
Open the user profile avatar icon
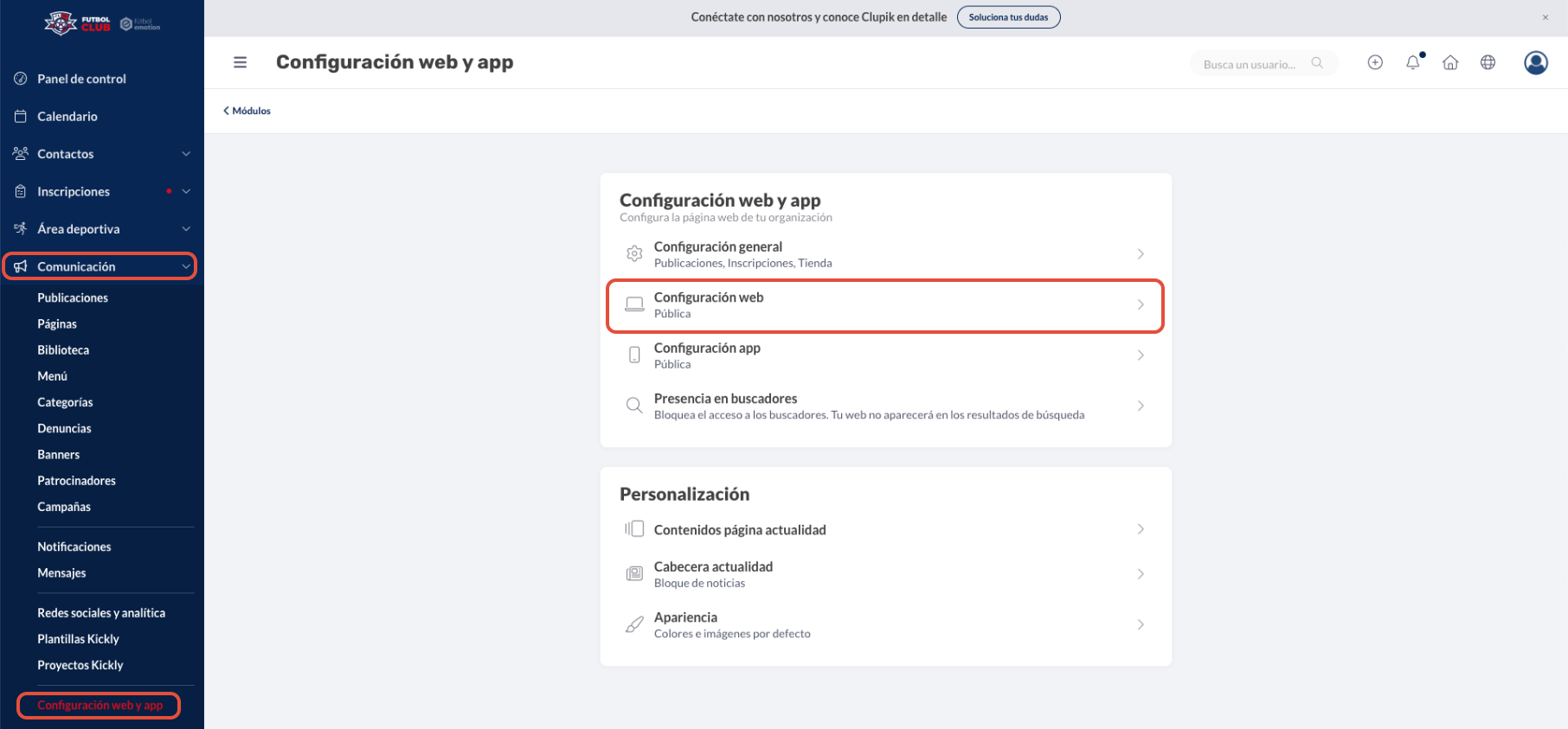click(x=1536, y=62)
